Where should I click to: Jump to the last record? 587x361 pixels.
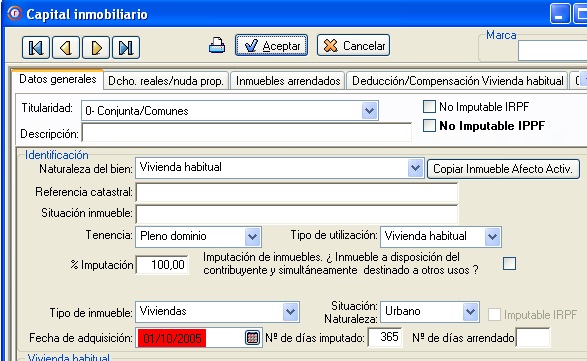pos(126,48)
